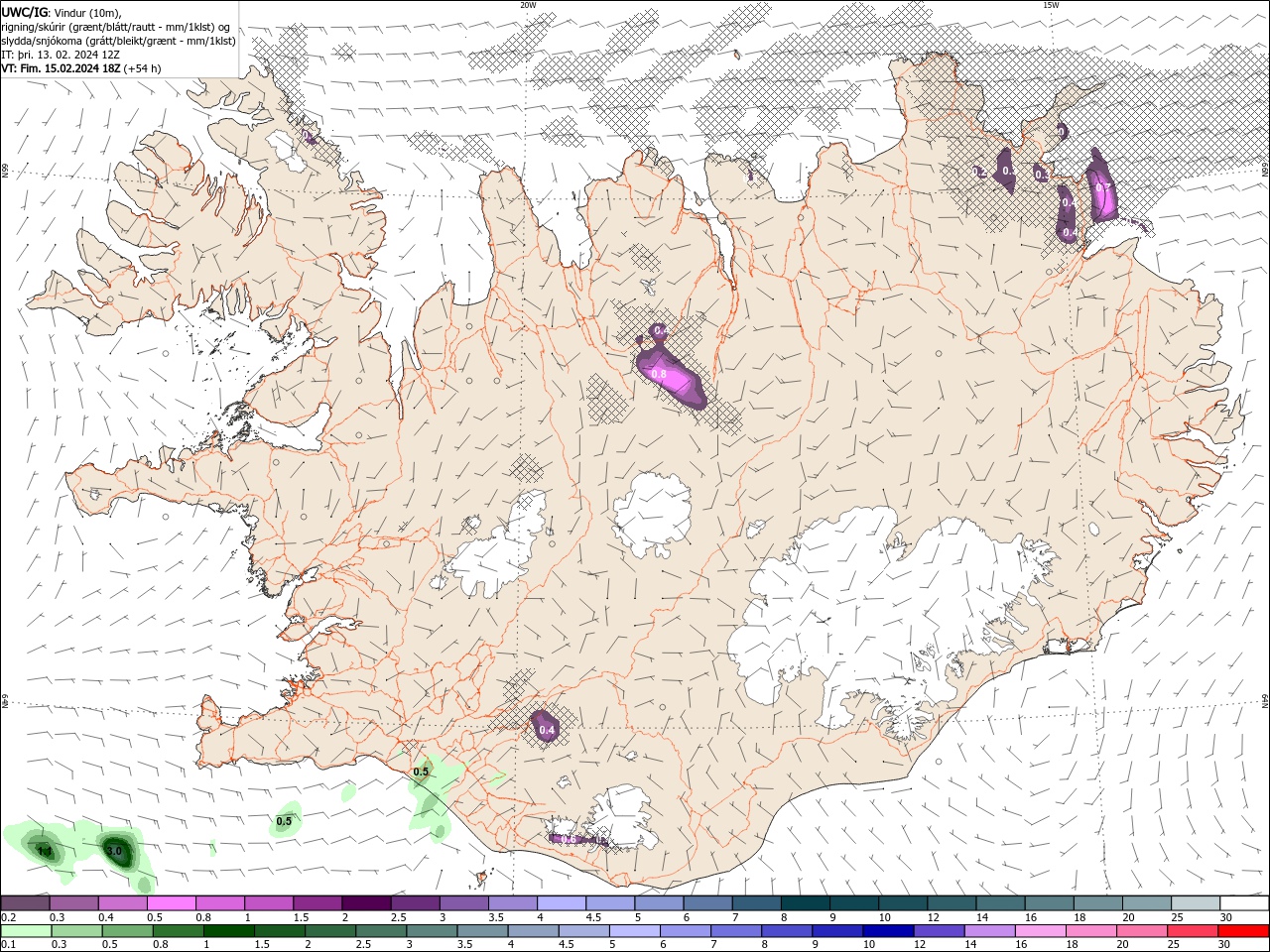Click the slydda/snjókoma legend description line

click(x=118, y=41)
